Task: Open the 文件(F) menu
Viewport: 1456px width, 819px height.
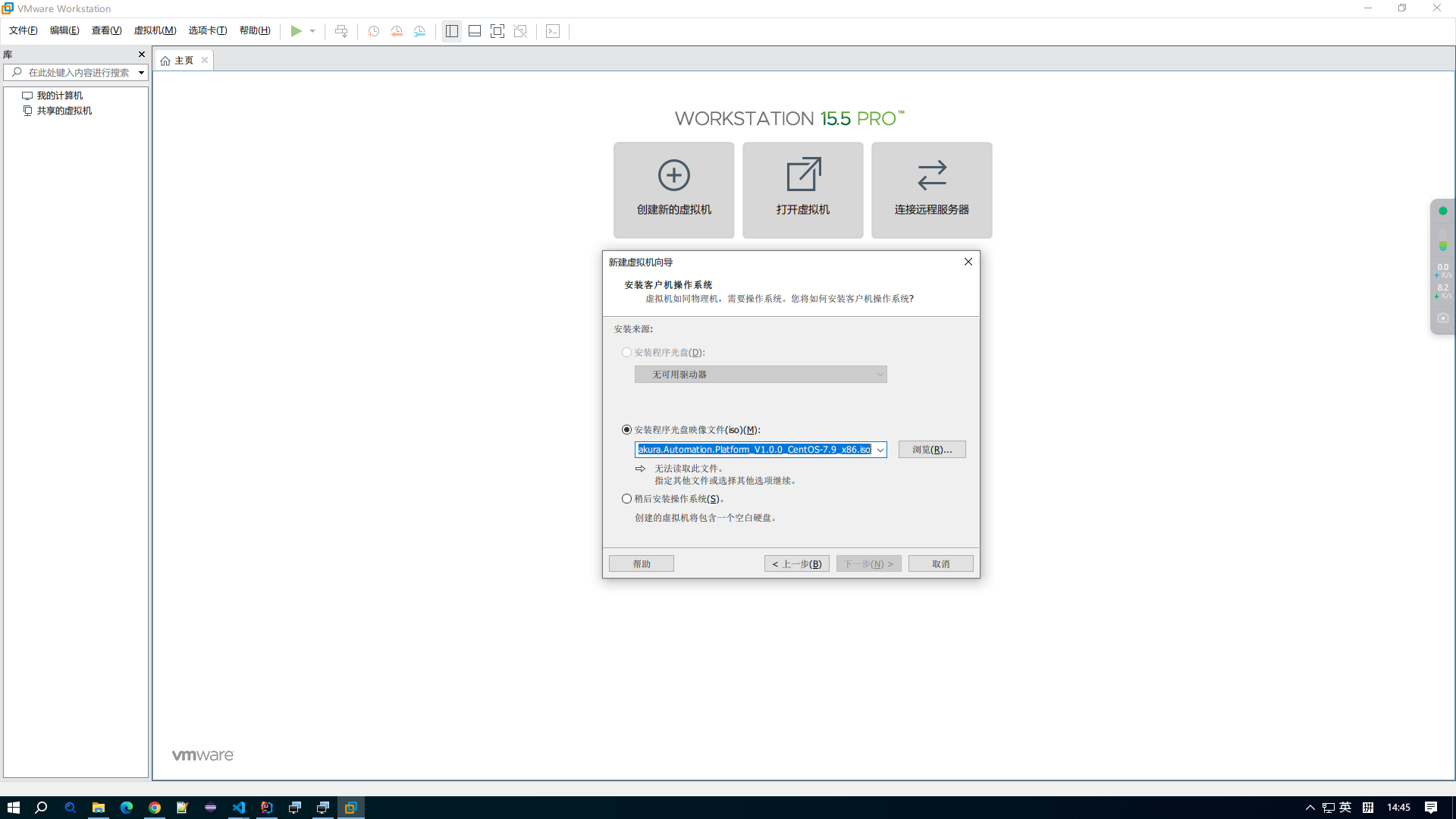Action: tap(24, 30)
